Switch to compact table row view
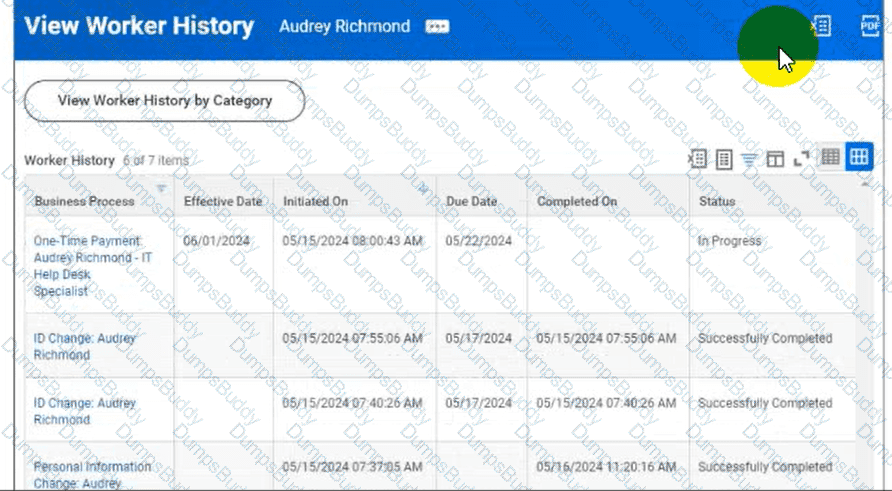This screenshot has height=491, width=892. point(831,156)
